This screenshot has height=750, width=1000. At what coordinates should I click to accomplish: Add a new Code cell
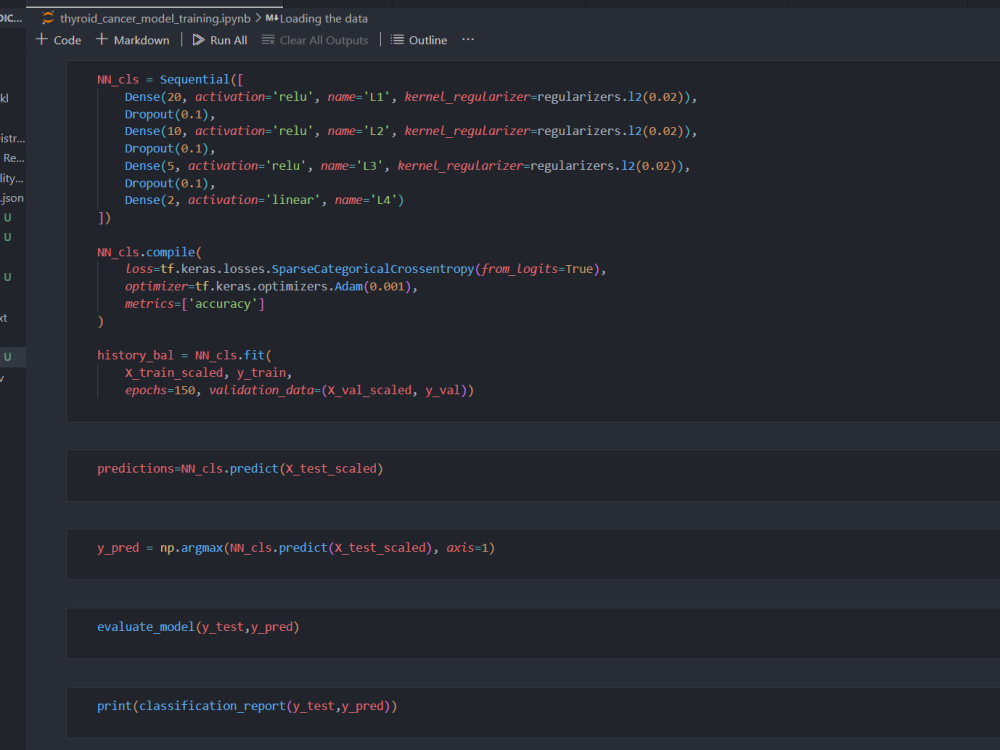pyautogui.click(x=59, y=40)
